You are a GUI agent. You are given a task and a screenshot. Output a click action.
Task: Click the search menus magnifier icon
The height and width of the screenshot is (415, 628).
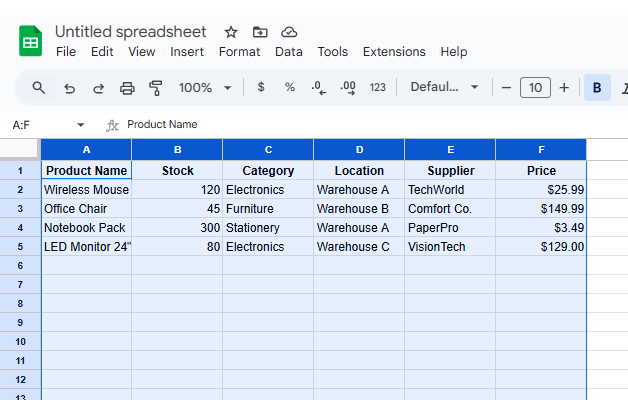[x=39, y=88]
